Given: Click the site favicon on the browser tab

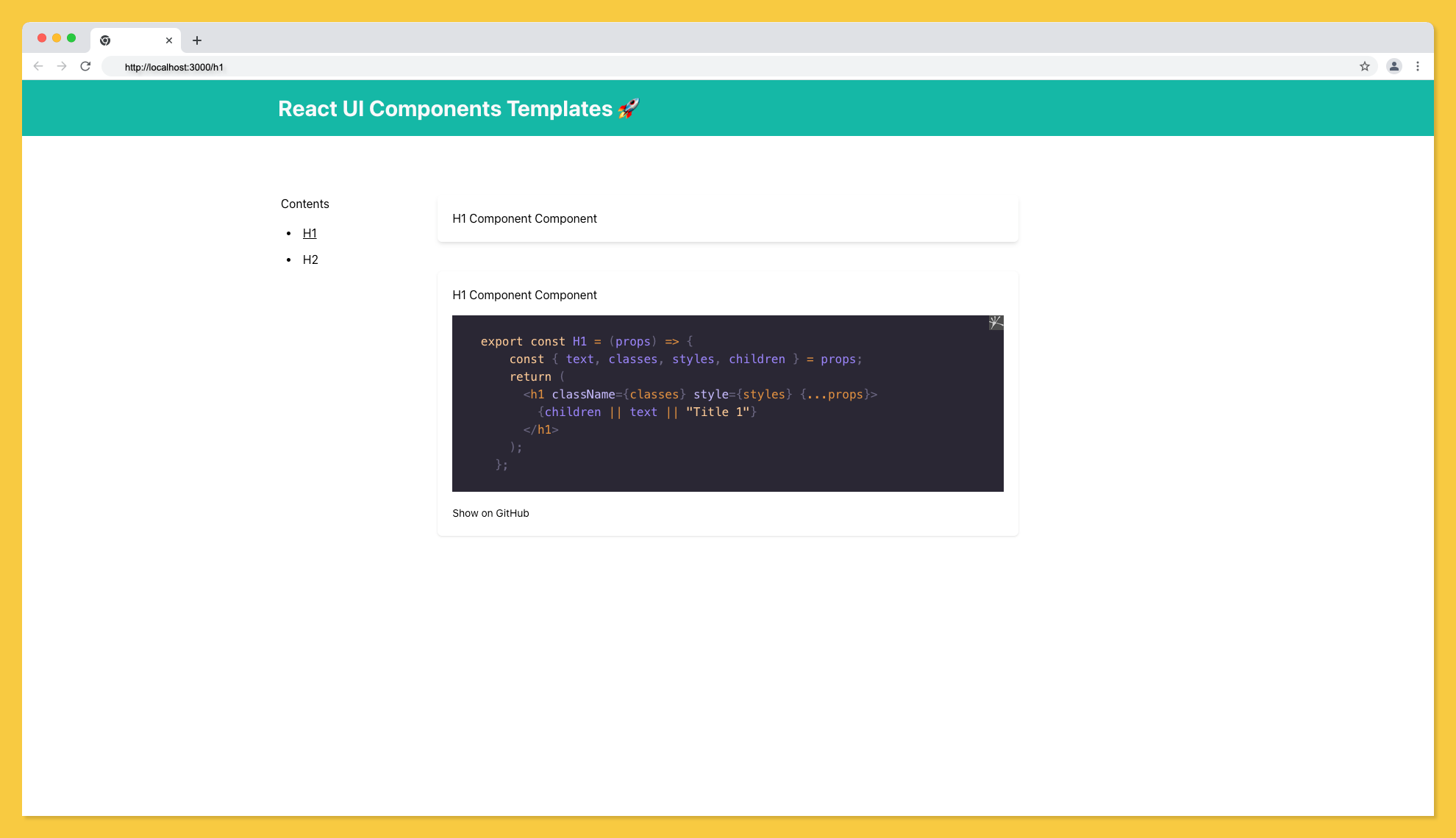Looking at the screenshot, I should coord(105,40).
